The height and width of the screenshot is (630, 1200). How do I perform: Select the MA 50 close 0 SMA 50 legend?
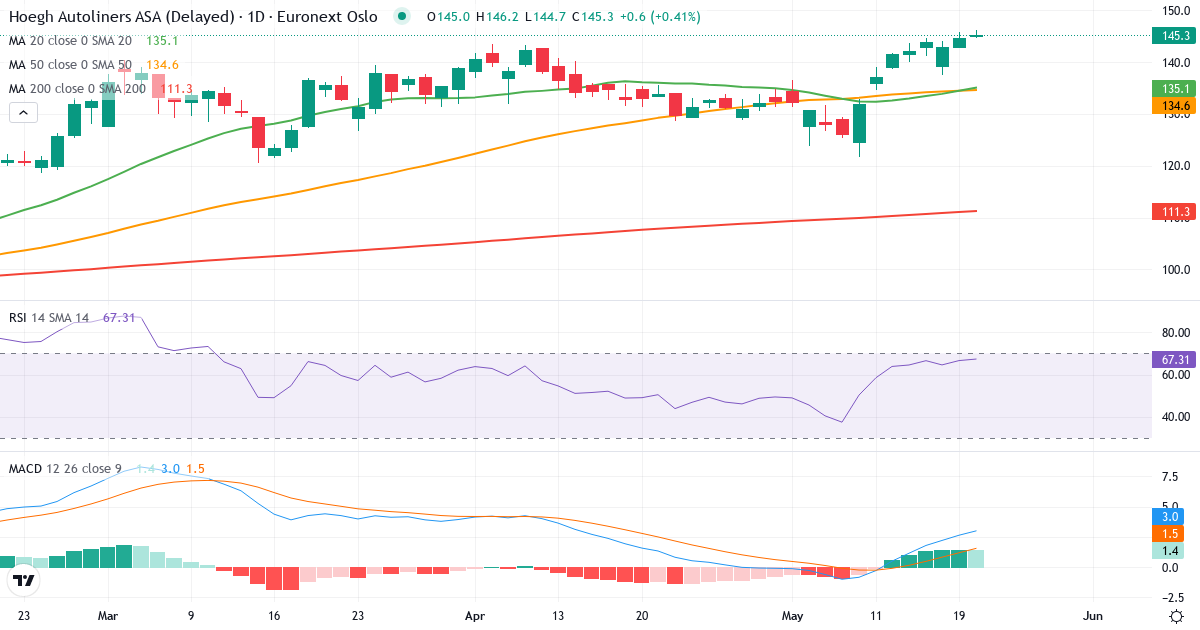[70, 65]
